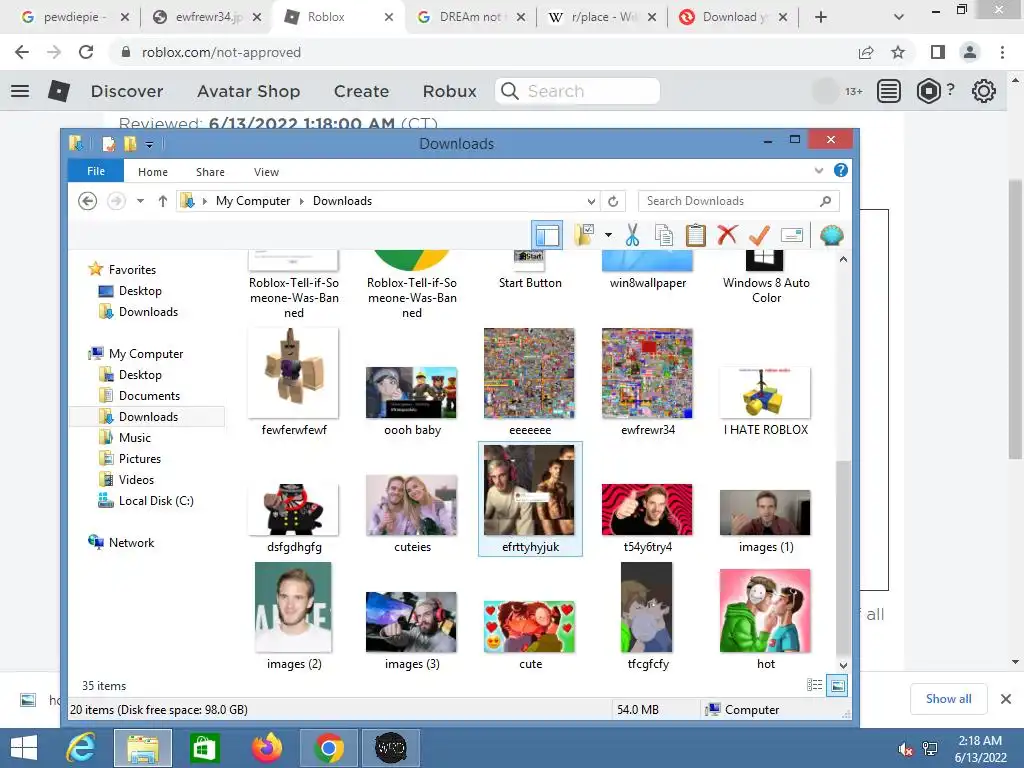Switch to details view icon
1024x768 pixels.
[x=814, y=684]
